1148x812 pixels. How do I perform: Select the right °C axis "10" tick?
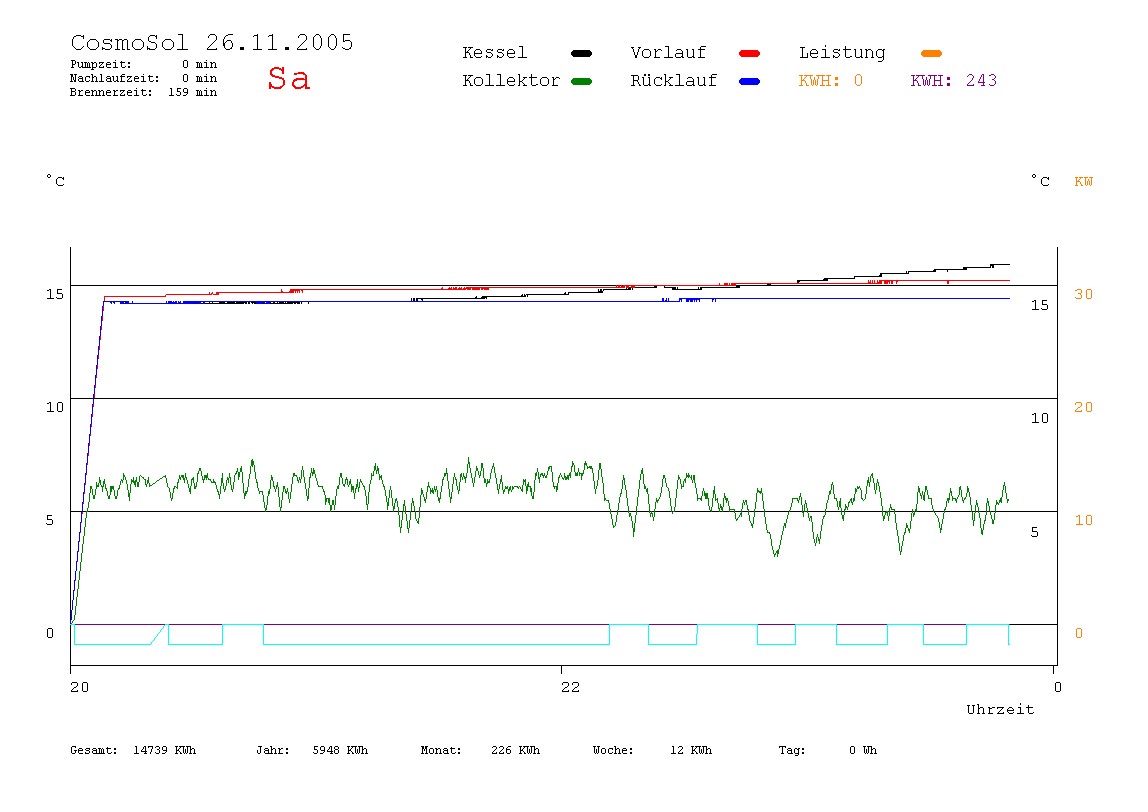pos(1040,419)
